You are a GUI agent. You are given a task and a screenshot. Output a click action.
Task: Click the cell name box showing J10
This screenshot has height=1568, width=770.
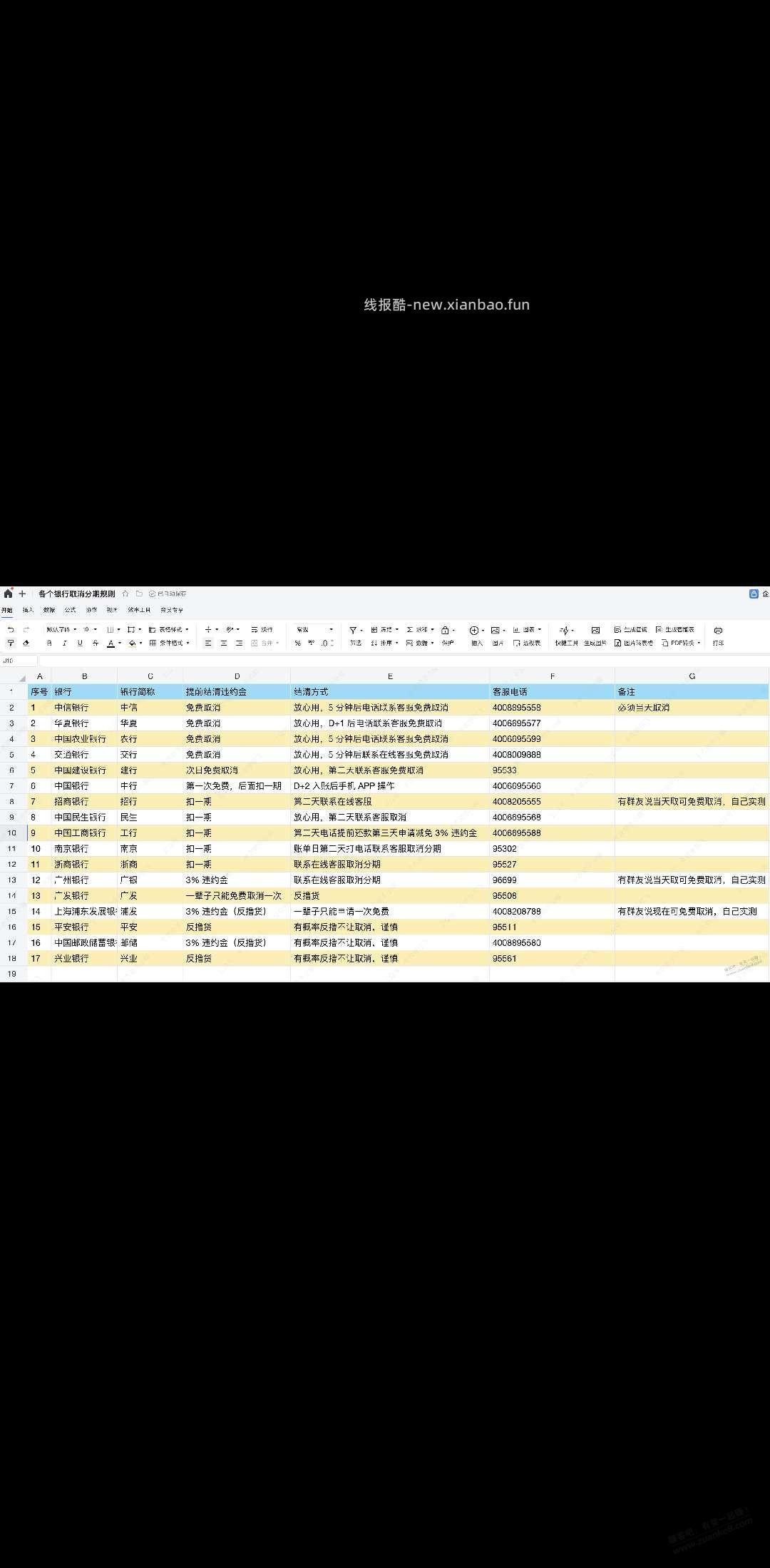click(x=19, y=661)
